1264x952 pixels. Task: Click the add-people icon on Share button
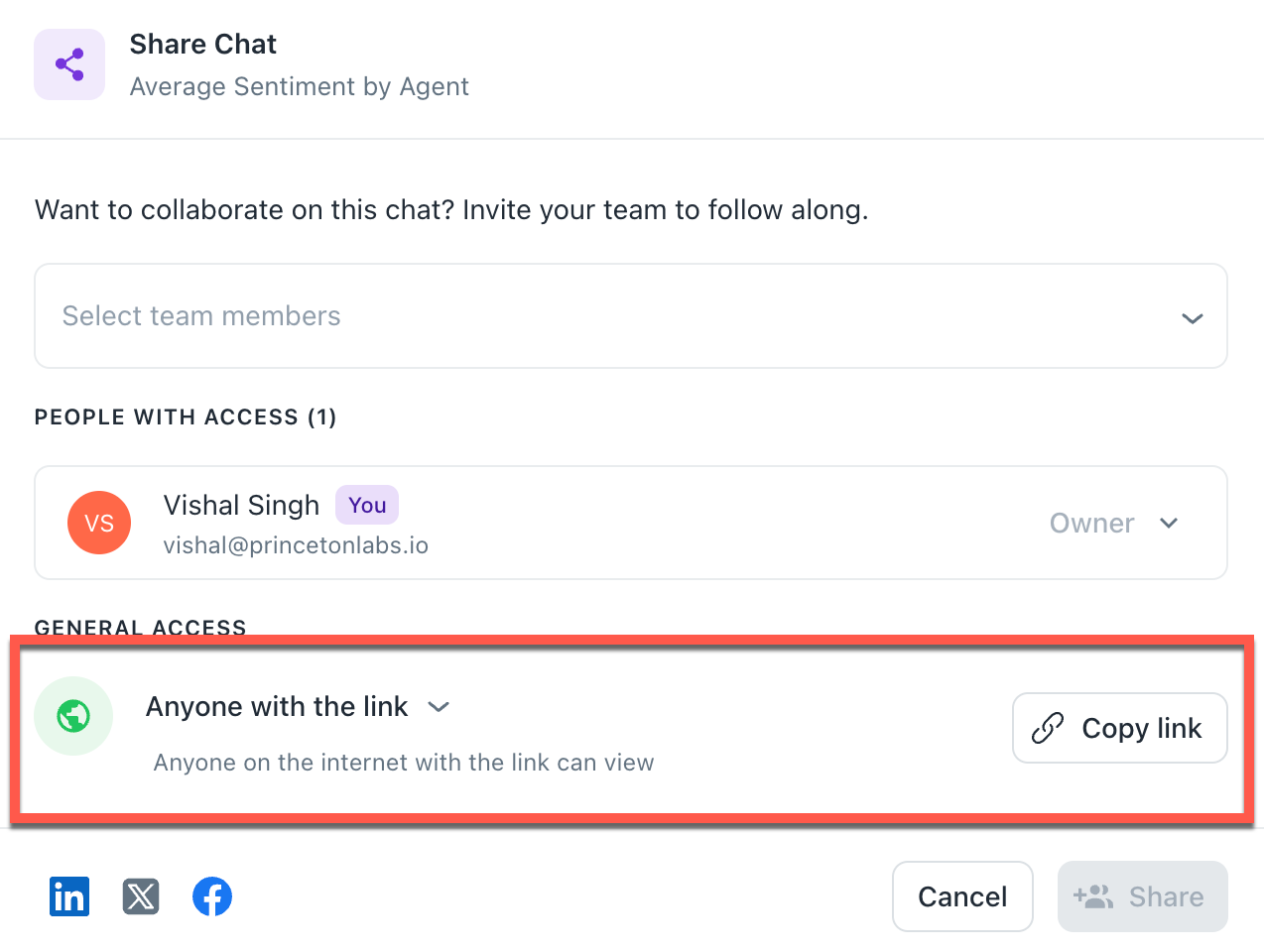[x=1093, y=896]
